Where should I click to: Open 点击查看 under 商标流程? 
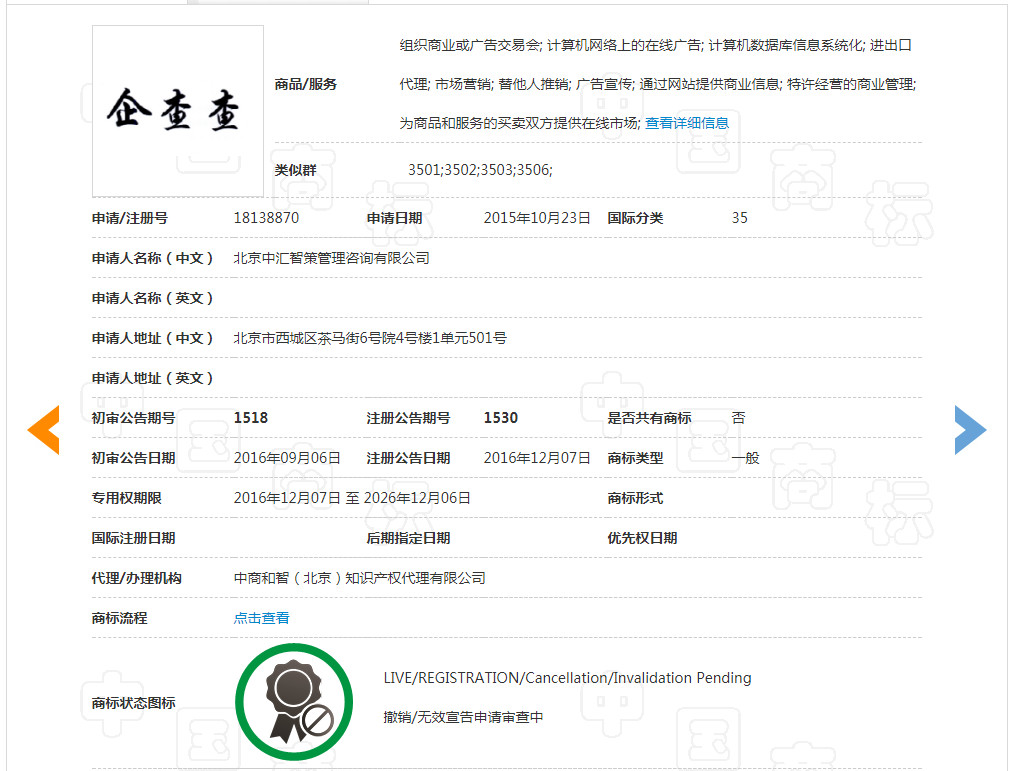tap(261, 617)
